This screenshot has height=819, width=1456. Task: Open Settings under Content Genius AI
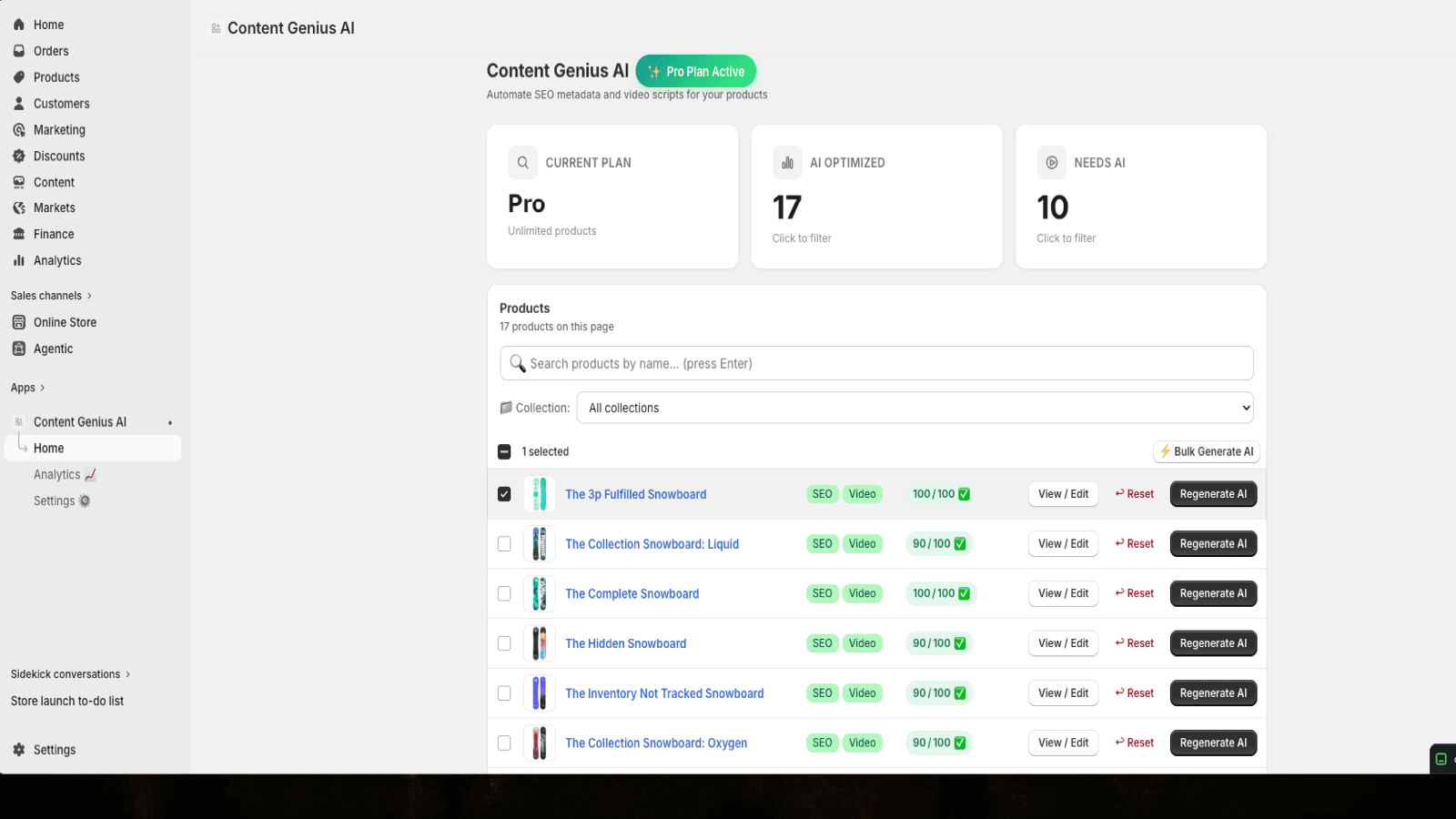(x=62, y=501)
